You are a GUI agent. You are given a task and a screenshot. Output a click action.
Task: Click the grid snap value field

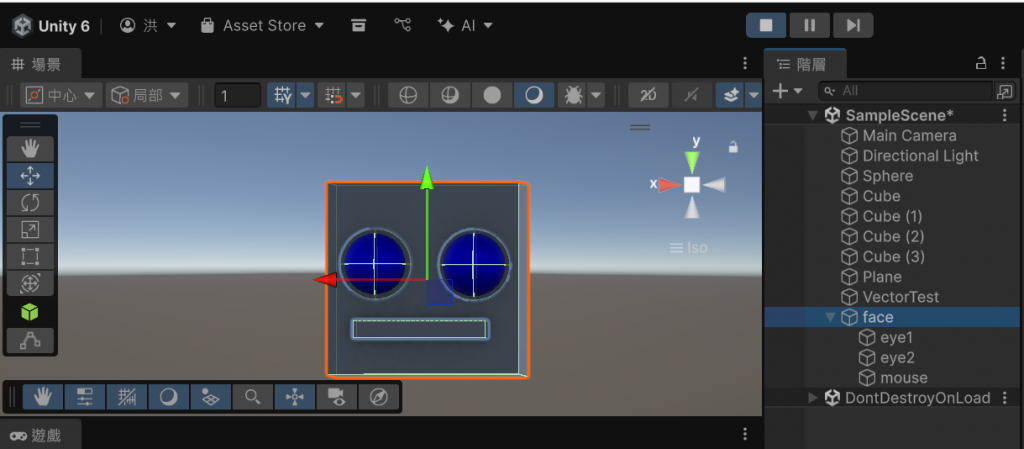(x=238, y=96)
